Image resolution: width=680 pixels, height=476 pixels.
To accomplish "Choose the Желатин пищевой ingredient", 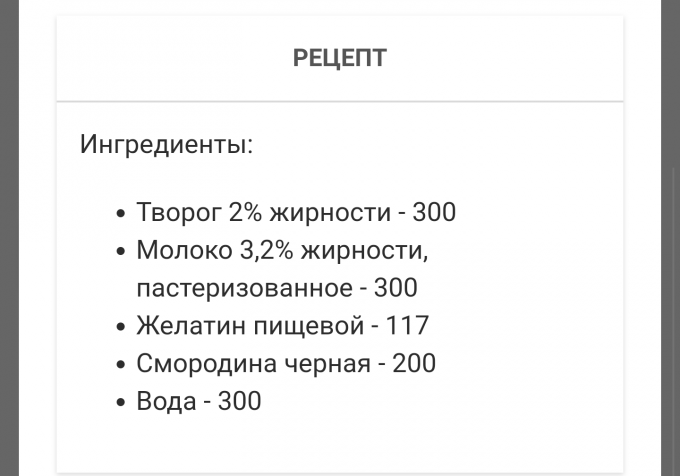I will 249,326.
